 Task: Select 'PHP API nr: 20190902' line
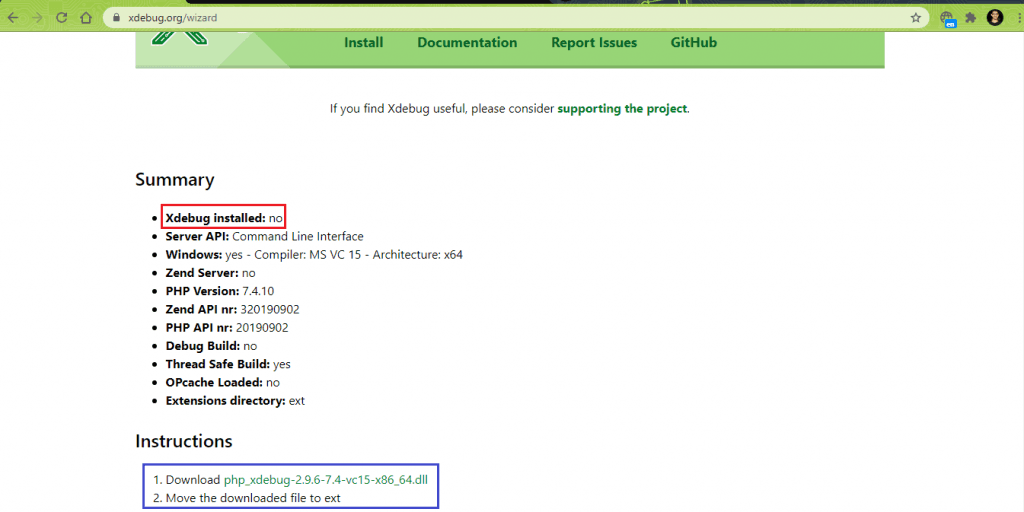(227, 328)
